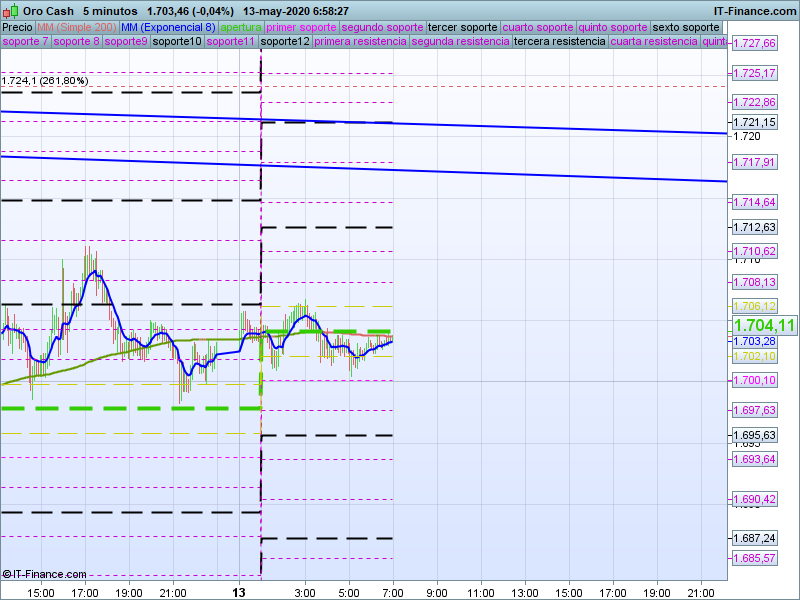Viewport: 800px width, 600px height.
Task: Click the IT-Finance.com link at top right
Action: pos(756,10)
